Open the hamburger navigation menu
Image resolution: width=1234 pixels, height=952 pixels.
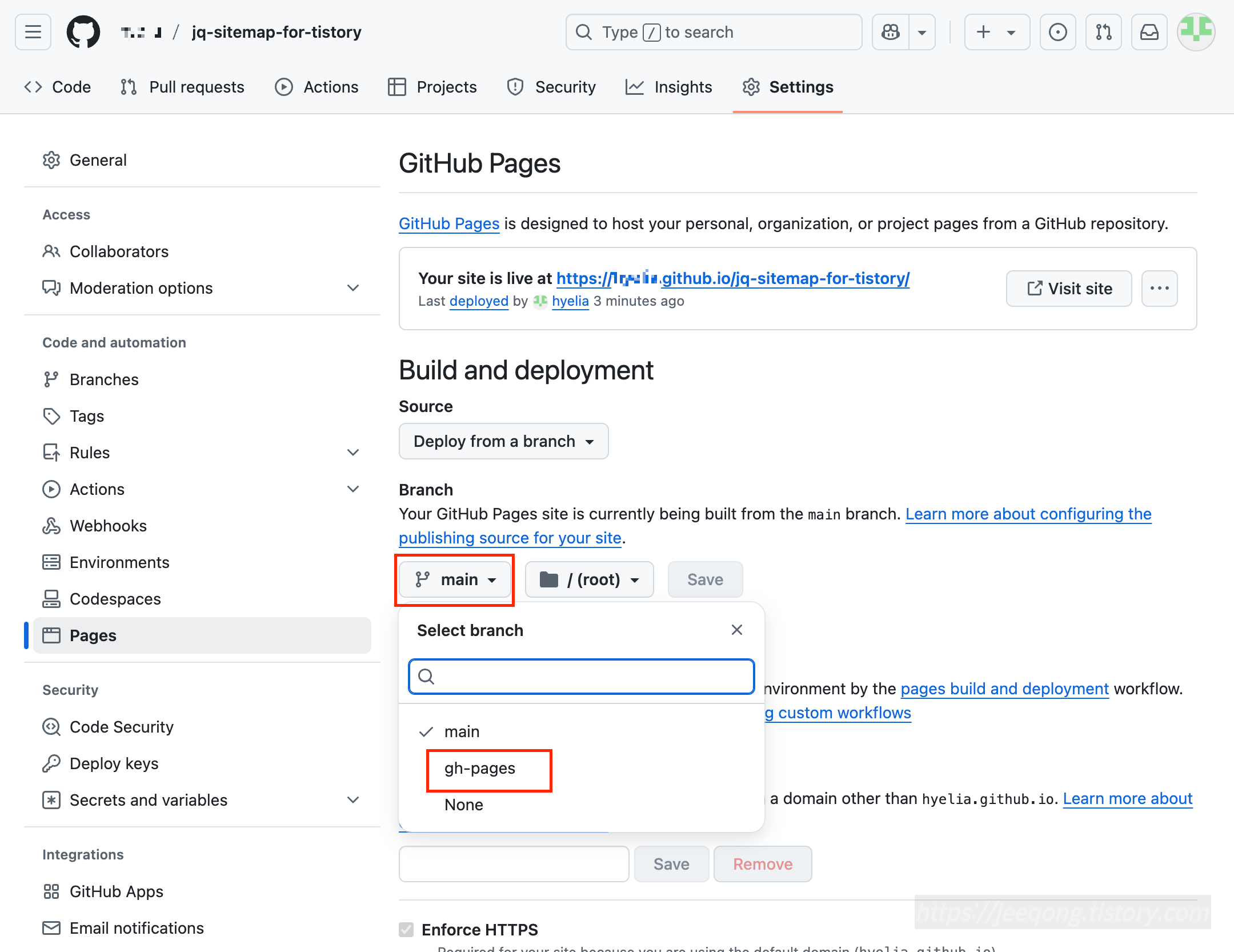(33, 32)
